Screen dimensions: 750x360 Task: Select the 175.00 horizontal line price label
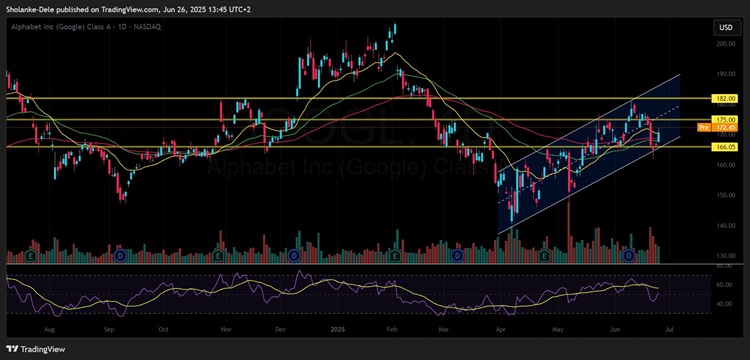tap(725, 119)
